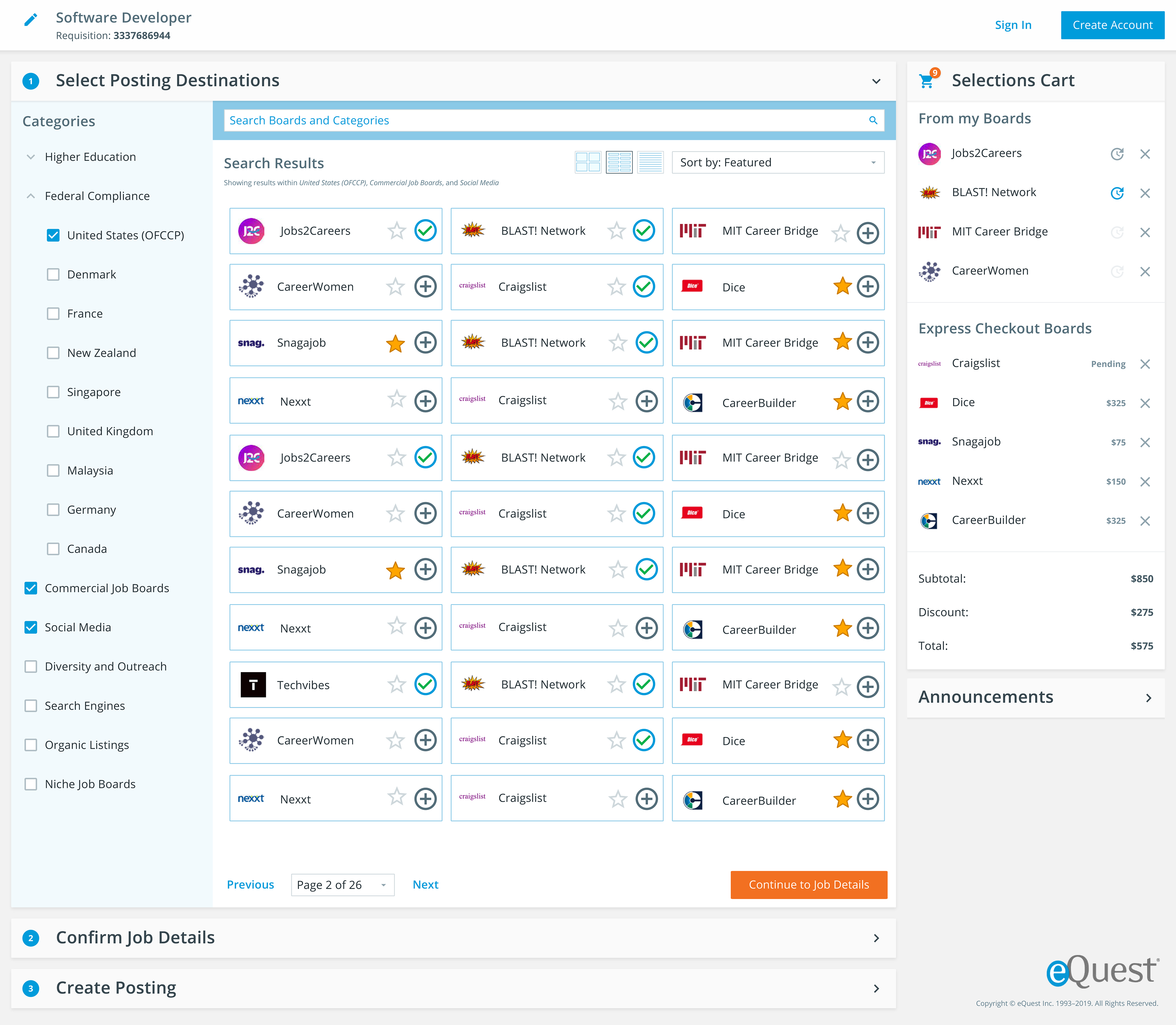Expand the Higher Education category
Viewport: 1176px width, 1025px height.
click(x=31, y=157)
